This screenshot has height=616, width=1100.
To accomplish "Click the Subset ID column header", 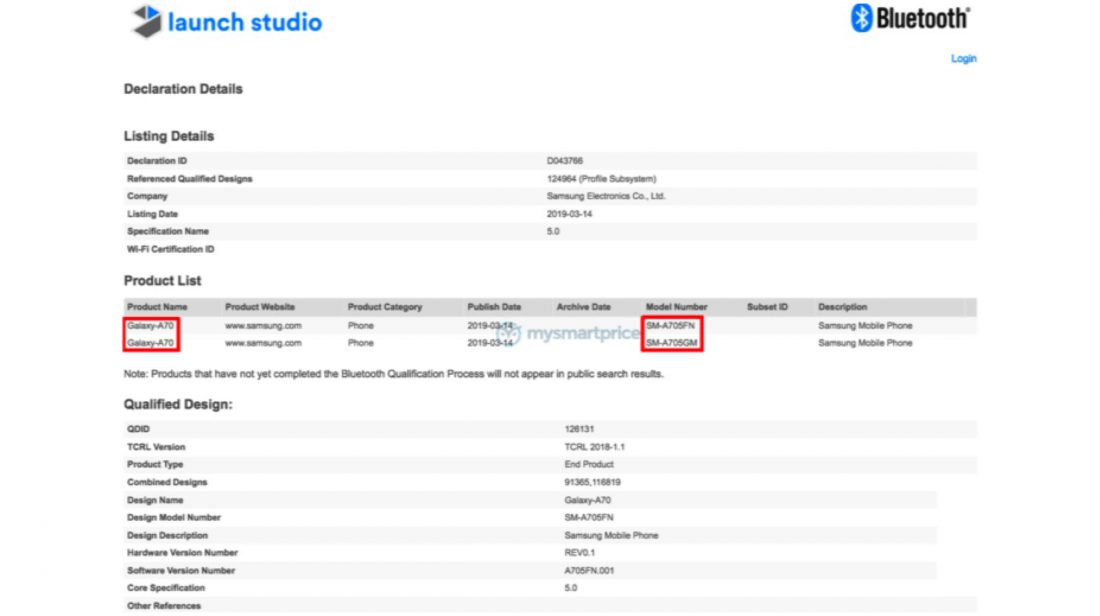I will click(767, 307).
